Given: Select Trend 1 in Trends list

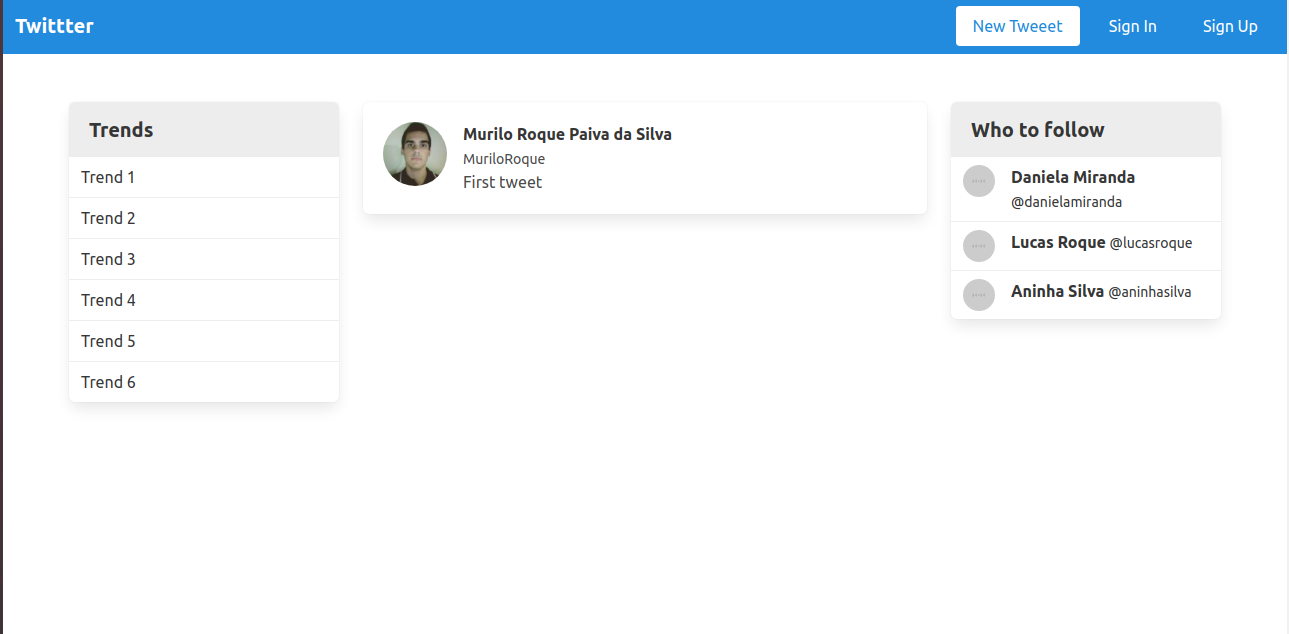Looking at the screenshot, I should pyautogui.click(x=204, y=177).
